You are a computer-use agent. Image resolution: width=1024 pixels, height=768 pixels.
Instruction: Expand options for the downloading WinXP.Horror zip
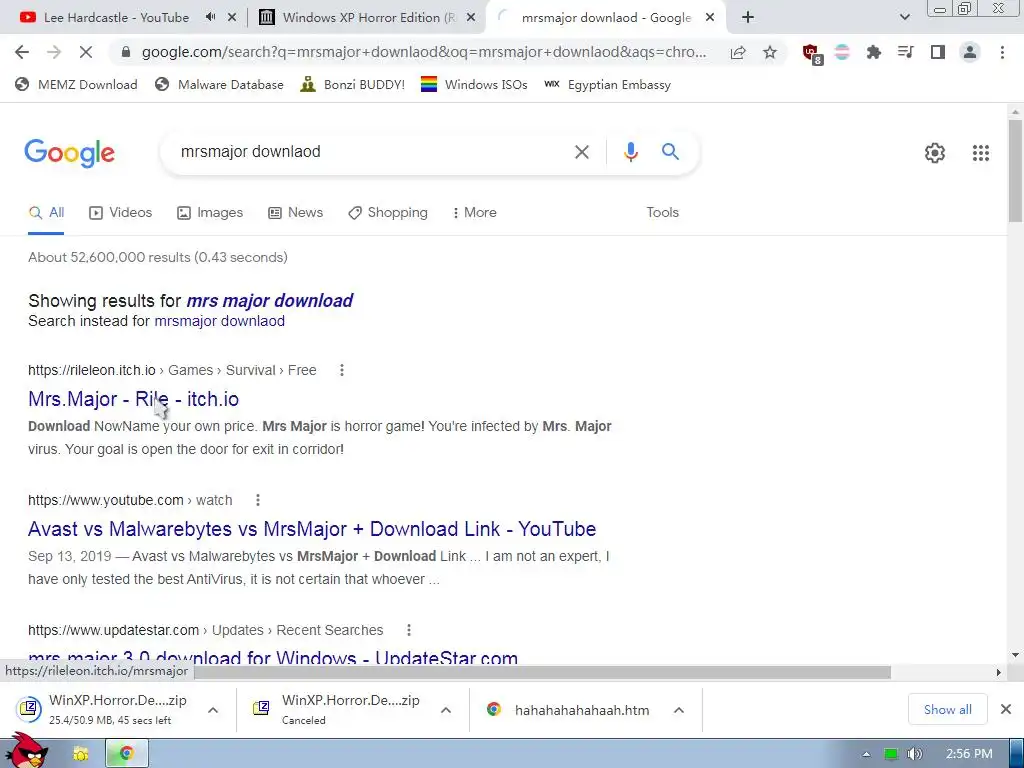point(213,710)
